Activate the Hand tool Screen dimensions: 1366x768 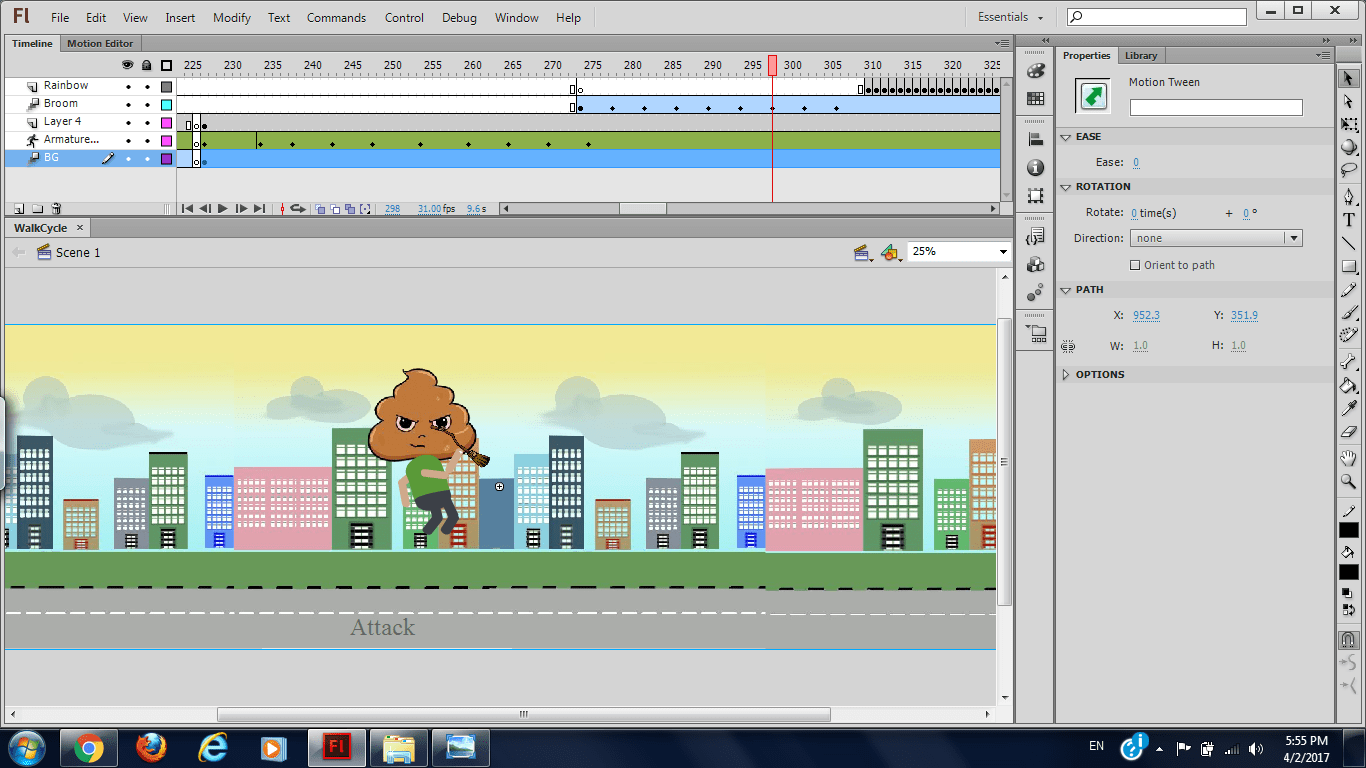(x=1349, y=458)
